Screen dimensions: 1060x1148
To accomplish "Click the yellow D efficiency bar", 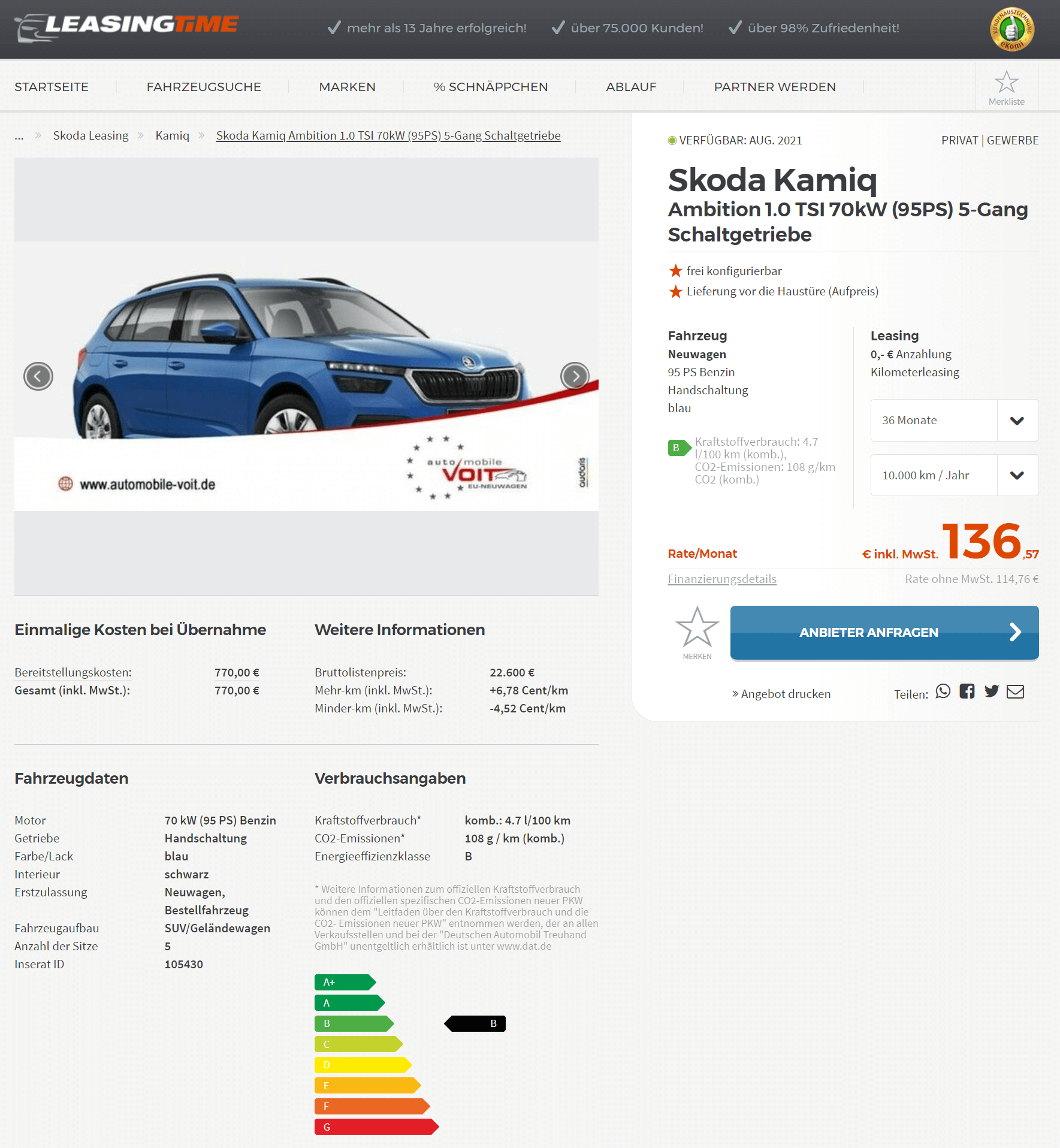I will pyautogui.click(x=363, y=1065).
